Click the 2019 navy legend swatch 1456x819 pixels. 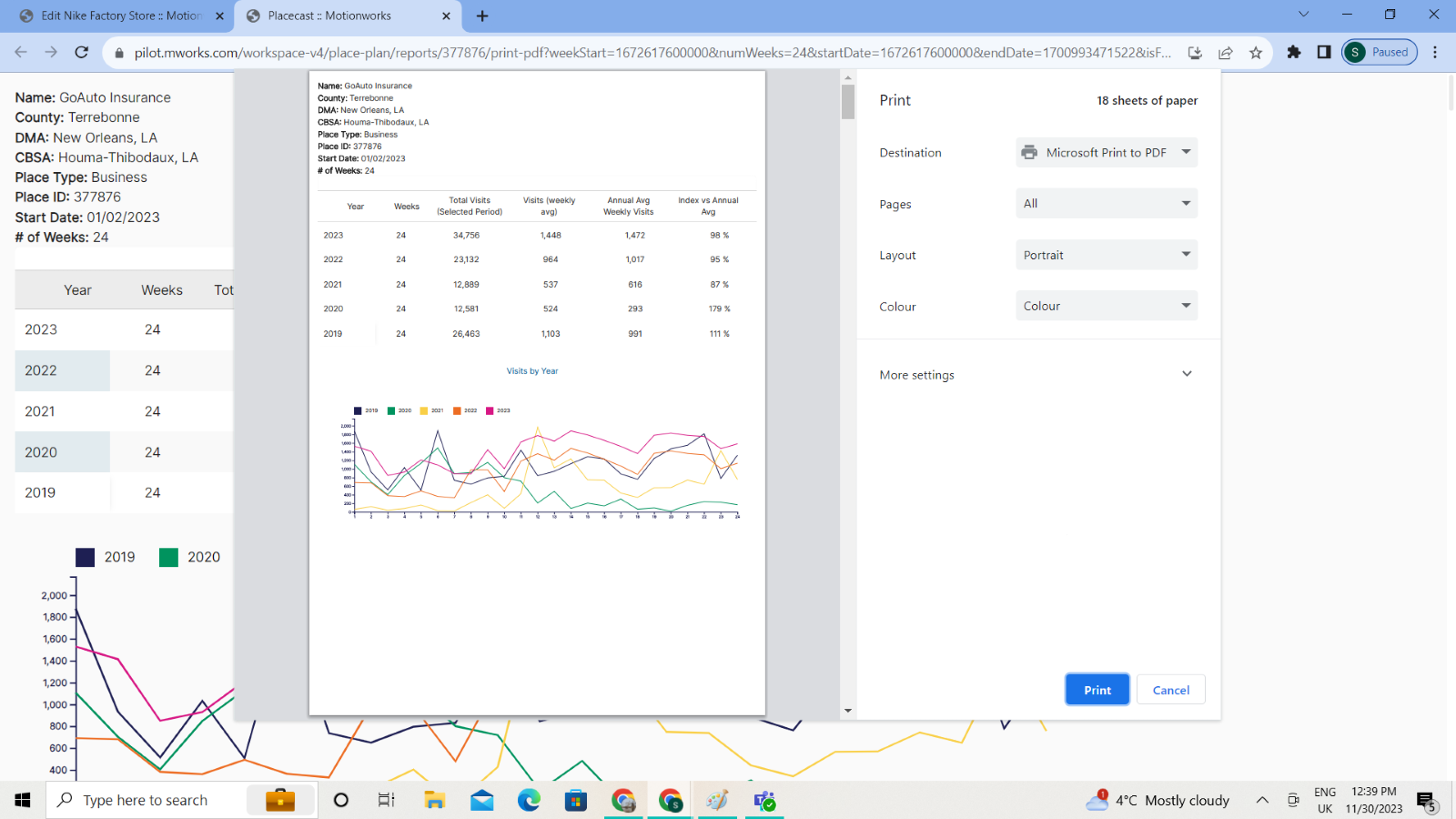coord(85,557)
